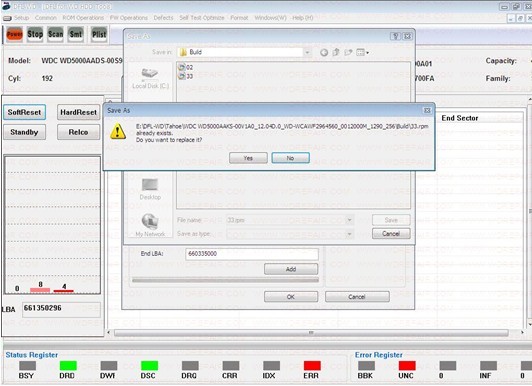This screenshot has width=532, height=386.
Task: Click the CRR status indicator
Action: point(231,365)
